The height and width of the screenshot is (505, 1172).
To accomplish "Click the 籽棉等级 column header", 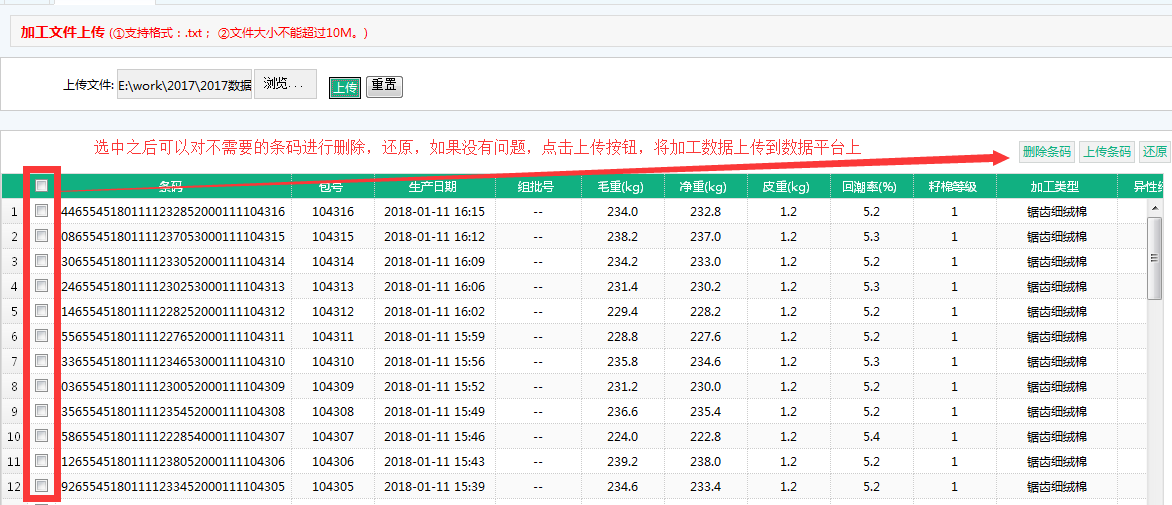I will (954, 186).
